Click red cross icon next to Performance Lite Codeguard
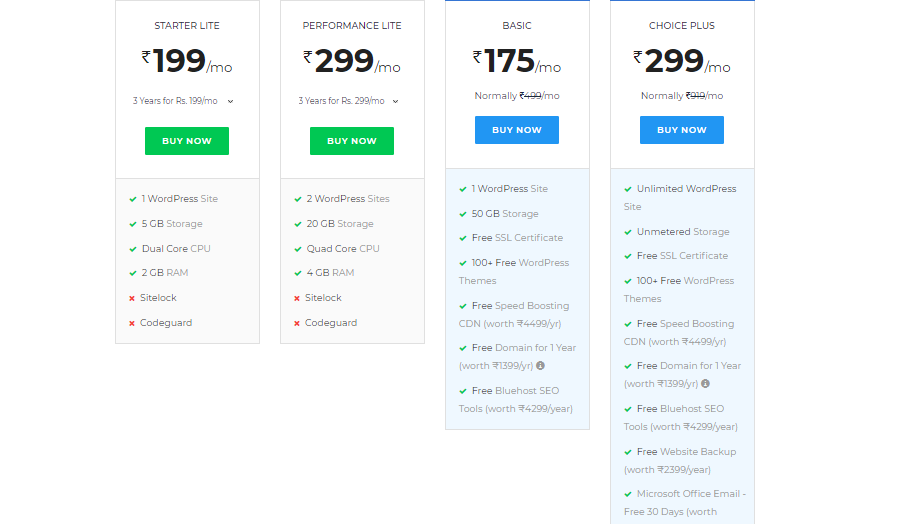The height and width of the screenshot is (524, 900). [x=297, y=323]
